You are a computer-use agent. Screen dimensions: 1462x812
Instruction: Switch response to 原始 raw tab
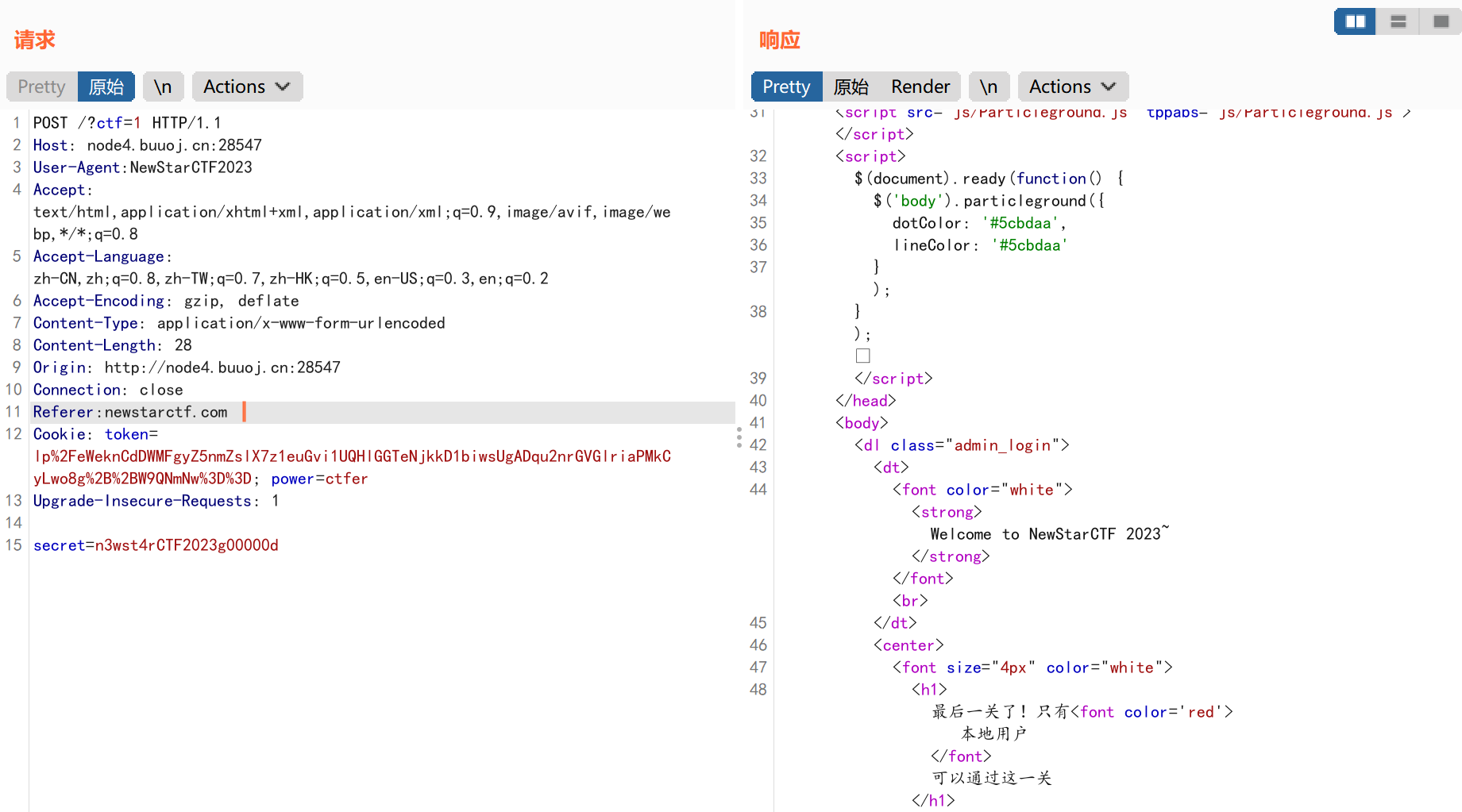(851, 87)
